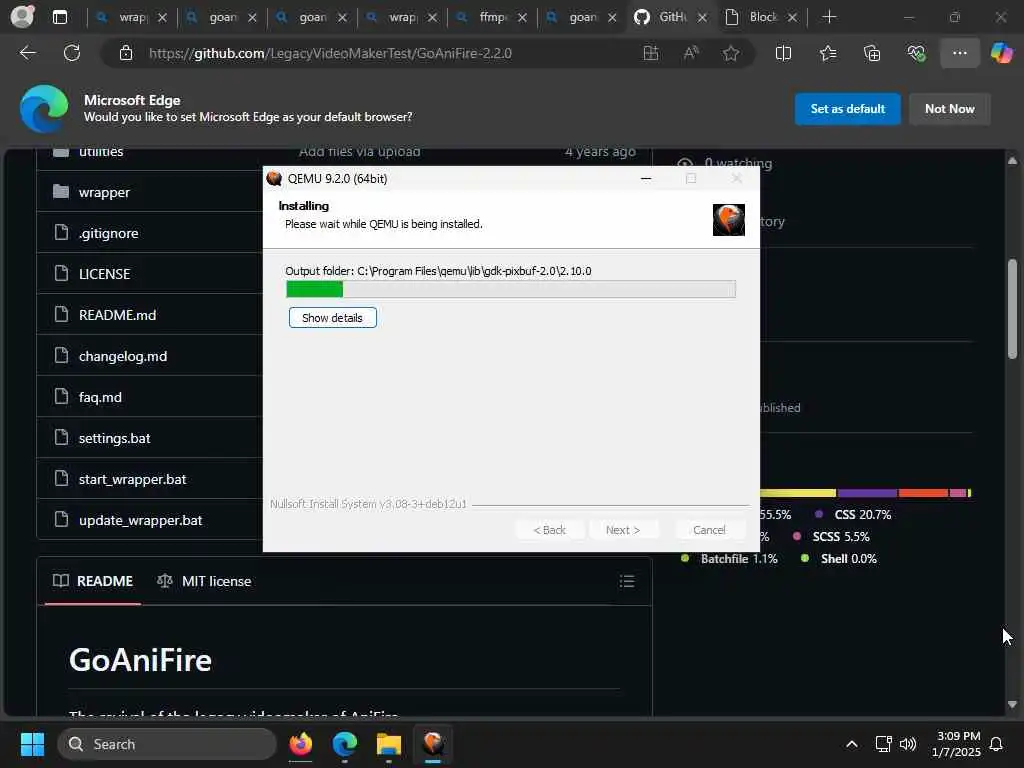Show hidden system tray icons
1024x768 pixels.
coord(852,744)
